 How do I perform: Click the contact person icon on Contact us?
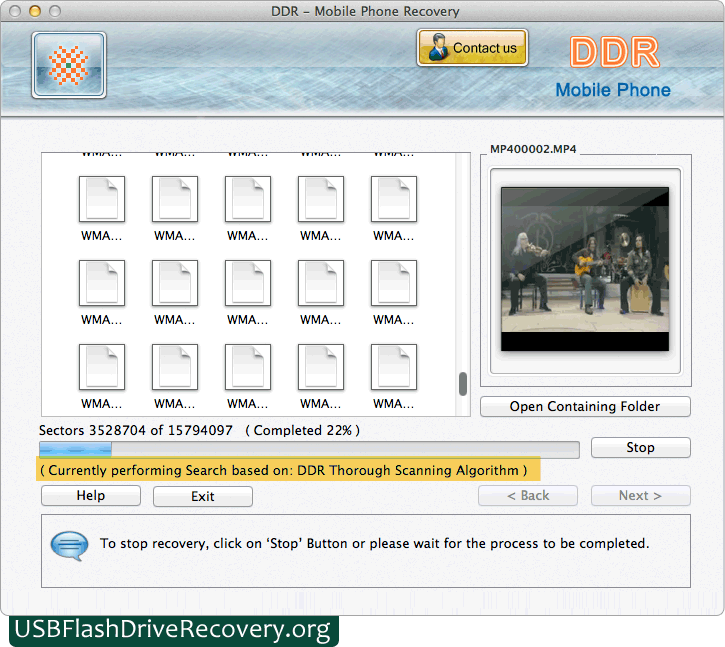[437, 47]
